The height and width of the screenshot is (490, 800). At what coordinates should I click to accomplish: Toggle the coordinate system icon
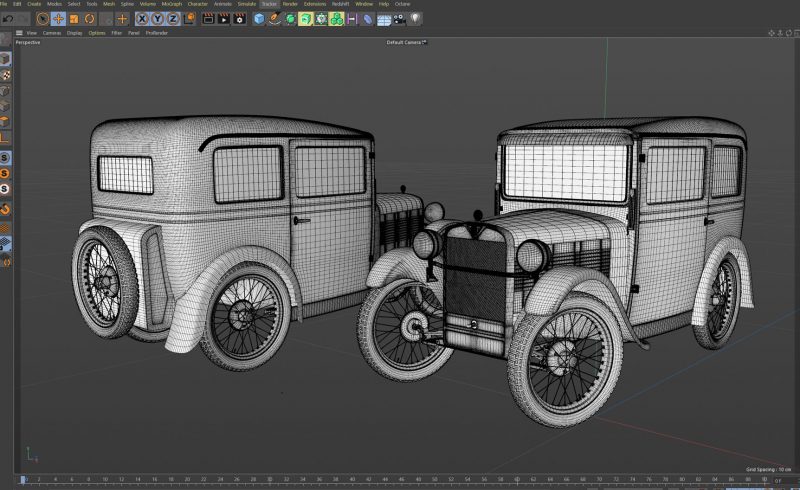tap(189, 19)
